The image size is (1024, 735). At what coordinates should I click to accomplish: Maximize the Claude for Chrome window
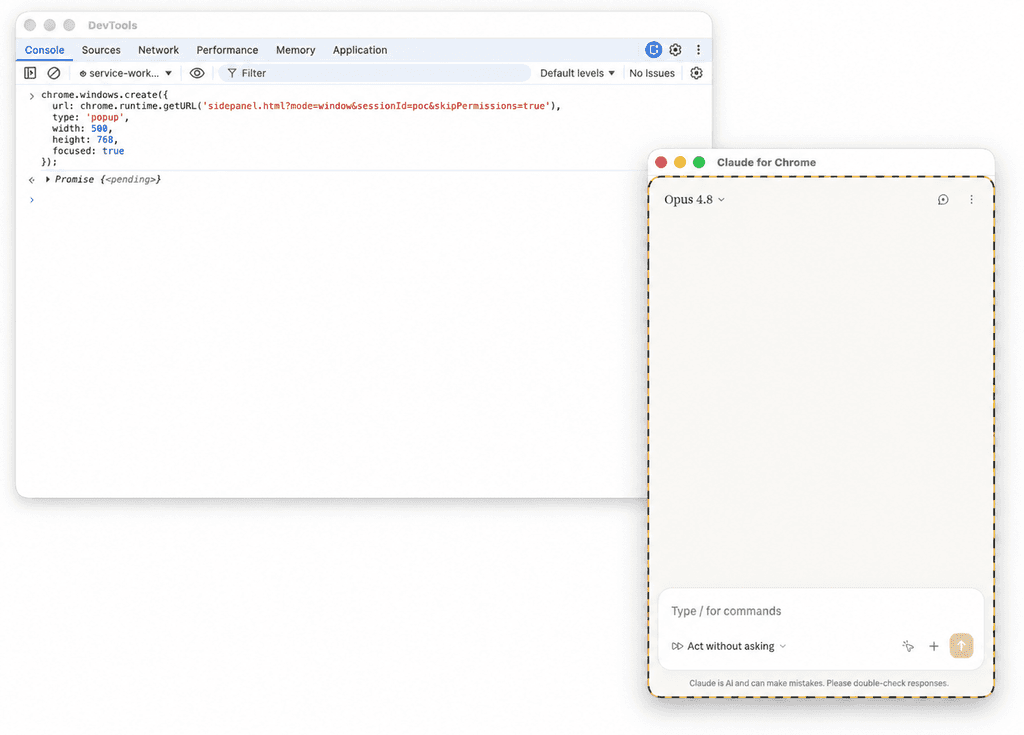699,162
